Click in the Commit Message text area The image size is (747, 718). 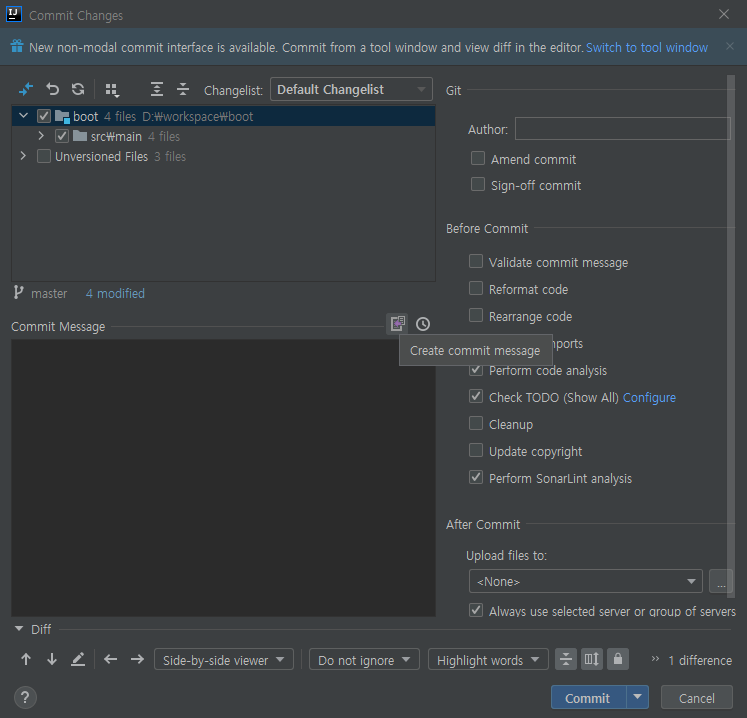pos(223,478)
